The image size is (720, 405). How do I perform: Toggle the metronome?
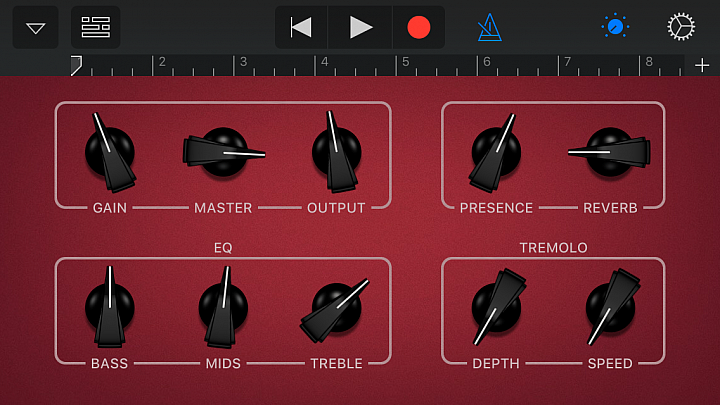click(489, 28)
